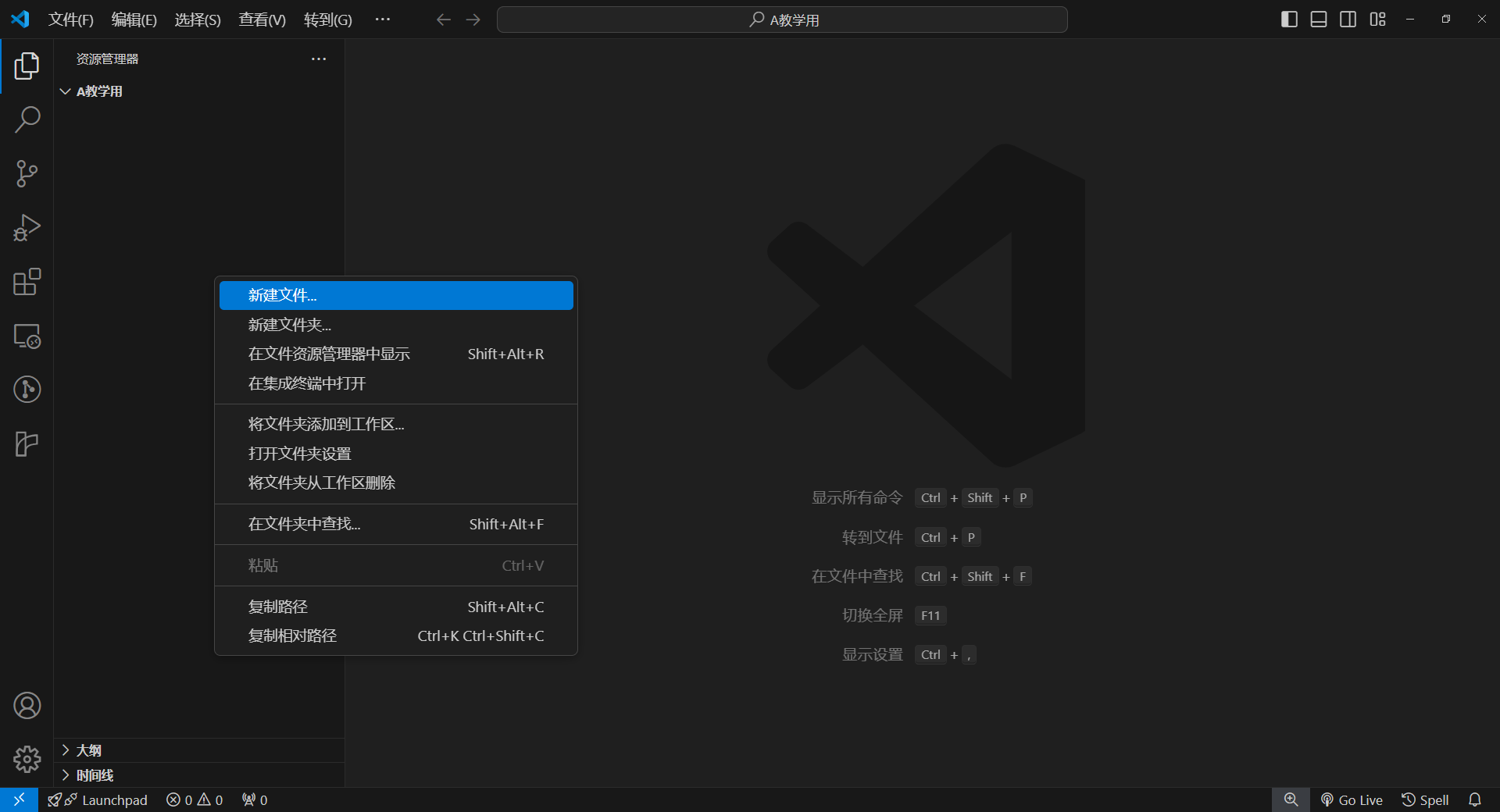The height and width of the screenshot is (812, 1500).
Task: Open the Git Graph circle icon view
Action: pyautogui.click(x=27, y=389)
